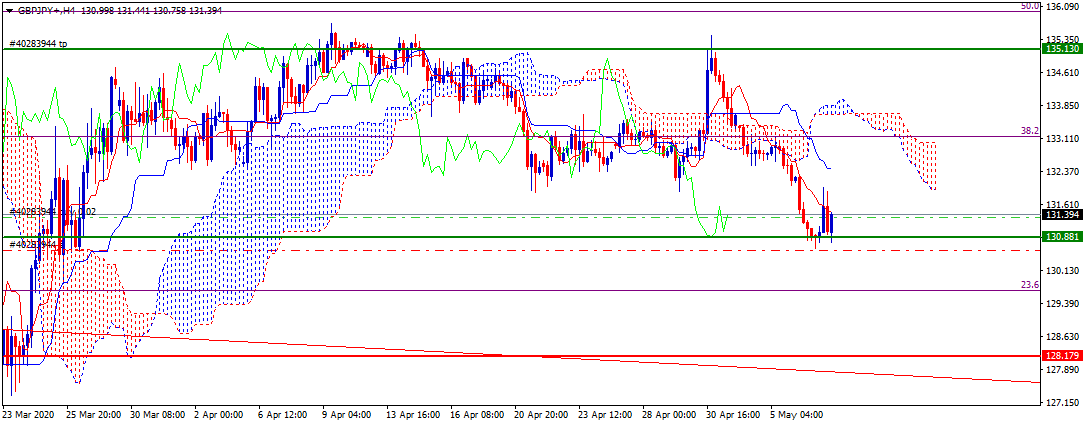
Task: Select the green 130.881 price tag
Action: [1063, 237]
